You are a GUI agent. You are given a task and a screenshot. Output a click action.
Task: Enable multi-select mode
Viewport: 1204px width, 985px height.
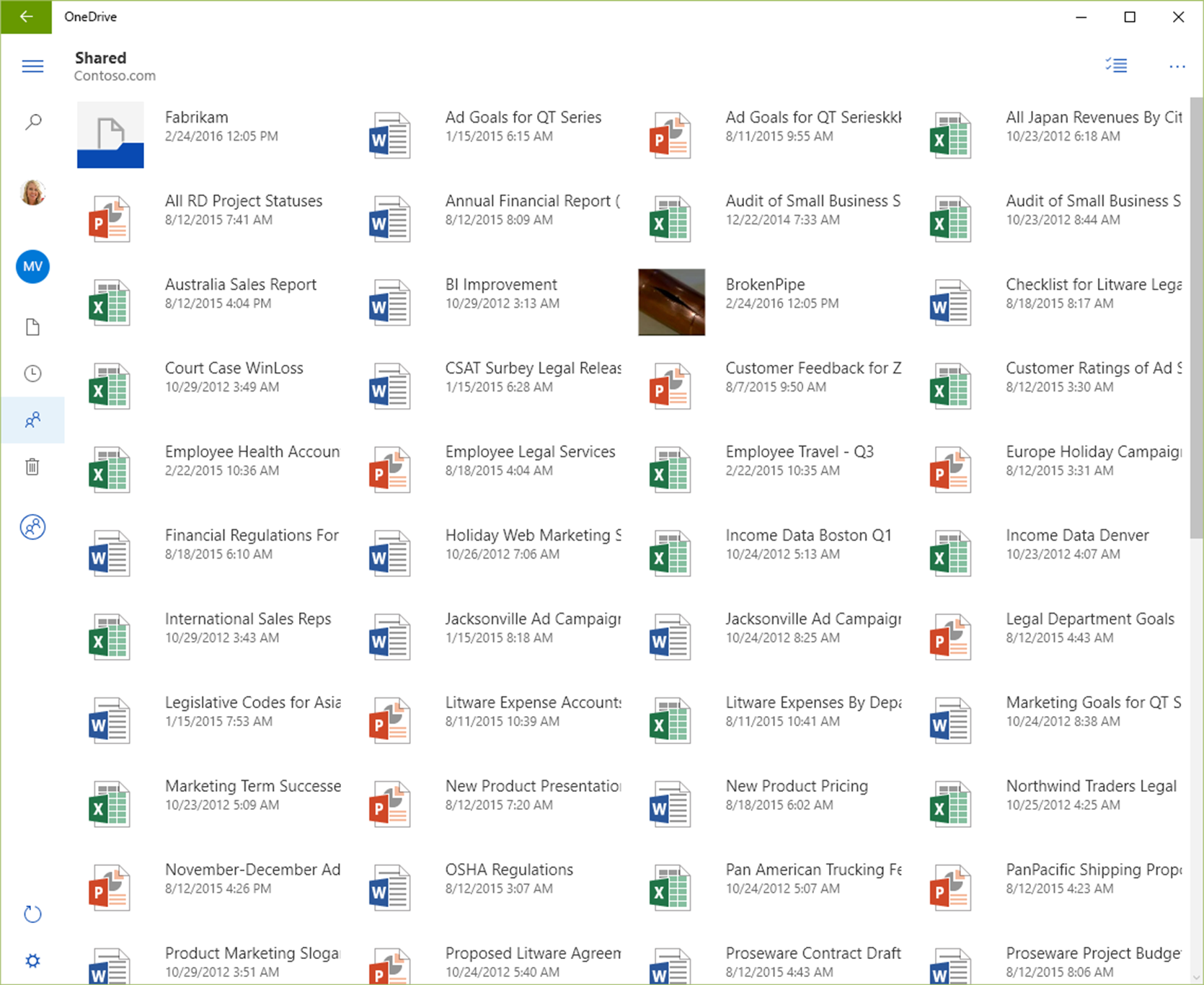[x=1116, y=66]
